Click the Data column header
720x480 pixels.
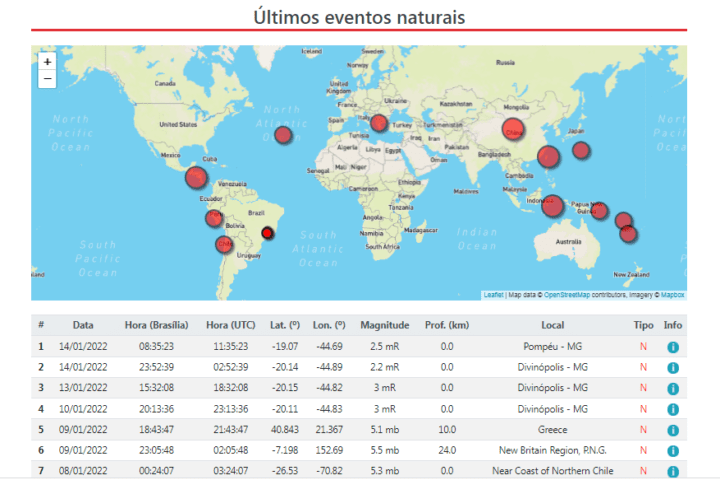pyautogui.click(x=83, y=325)
